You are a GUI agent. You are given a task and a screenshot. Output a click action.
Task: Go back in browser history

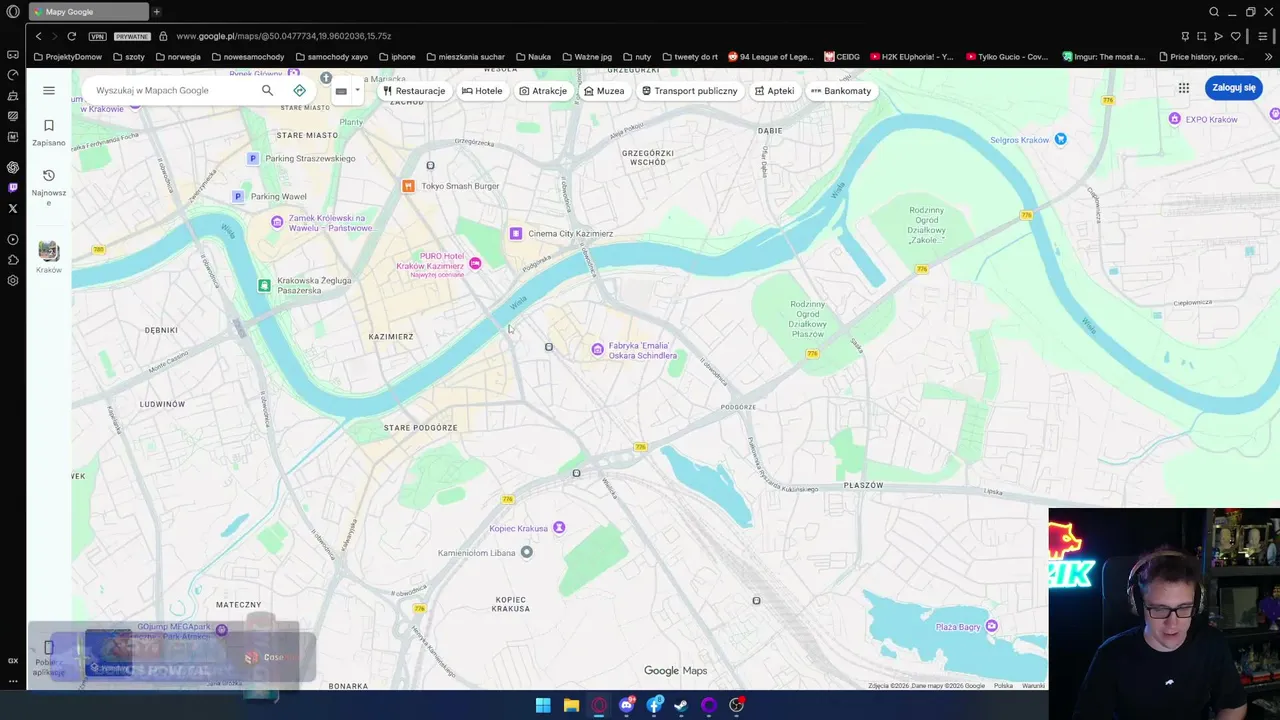38,36
